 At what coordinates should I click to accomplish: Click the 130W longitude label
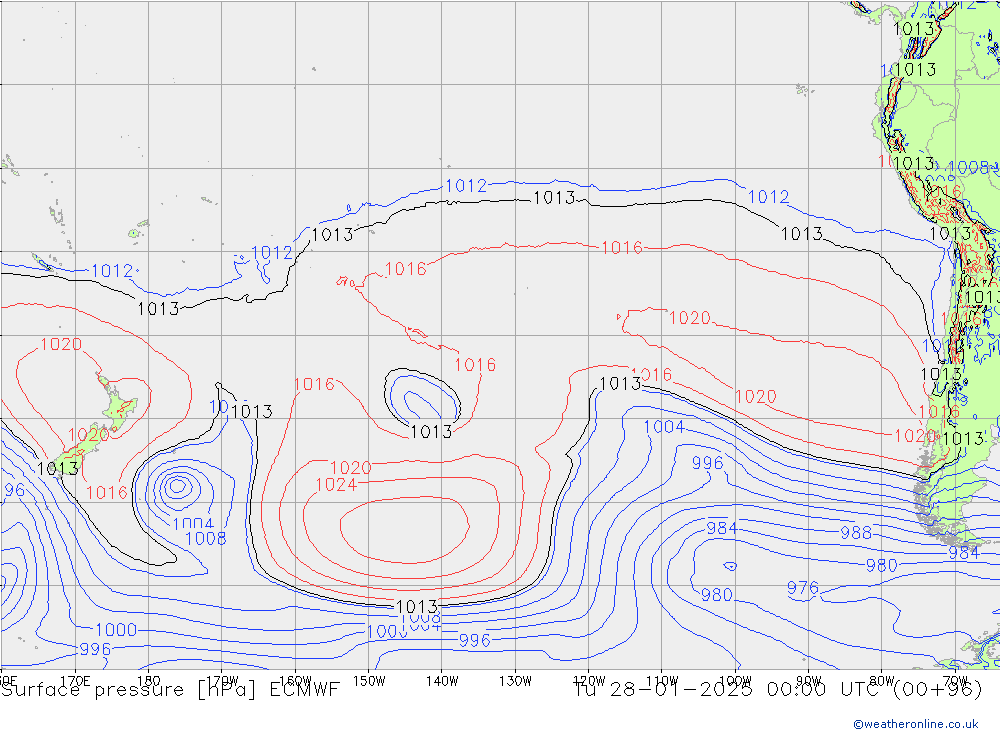click(x=515, y=681)
